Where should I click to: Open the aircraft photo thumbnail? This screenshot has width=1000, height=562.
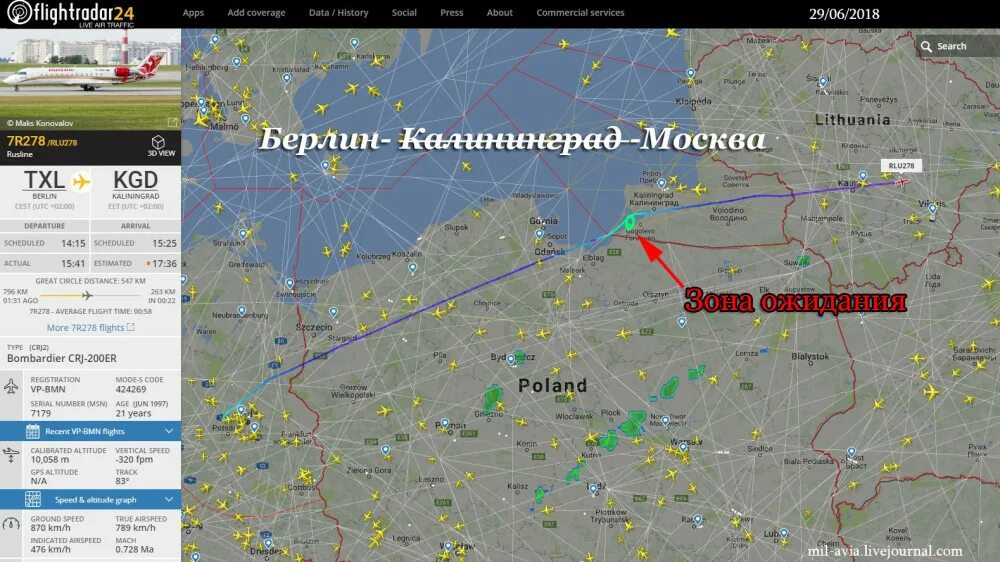91,79
